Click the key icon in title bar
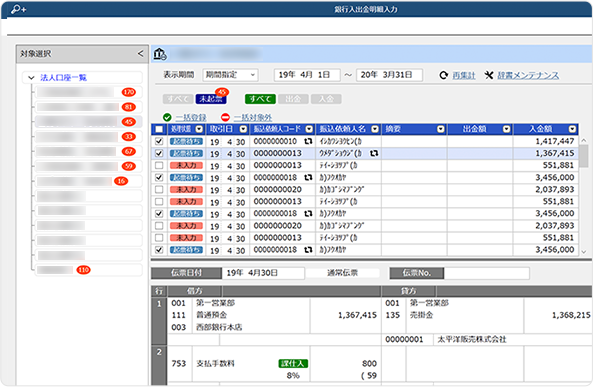 click(x=18, y=9)
